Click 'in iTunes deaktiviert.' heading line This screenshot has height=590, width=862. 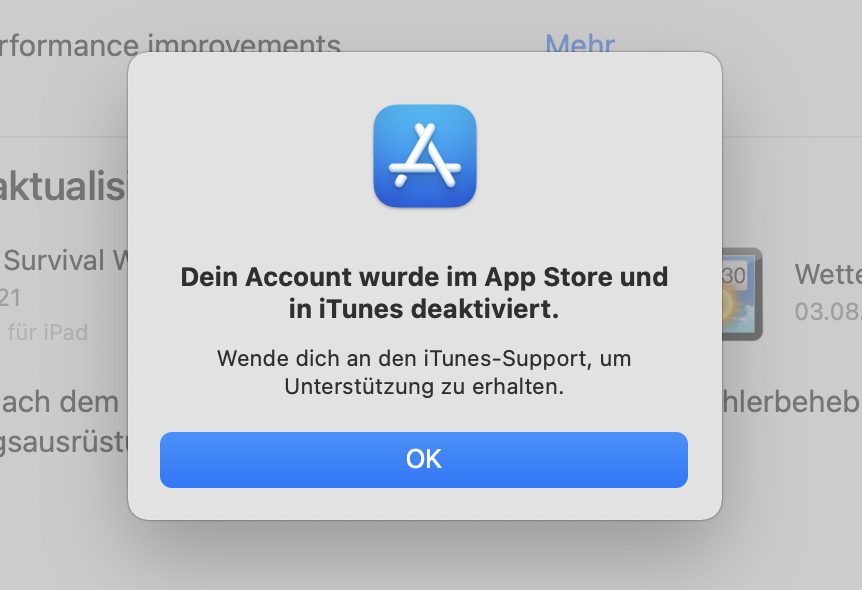(424, 308)
